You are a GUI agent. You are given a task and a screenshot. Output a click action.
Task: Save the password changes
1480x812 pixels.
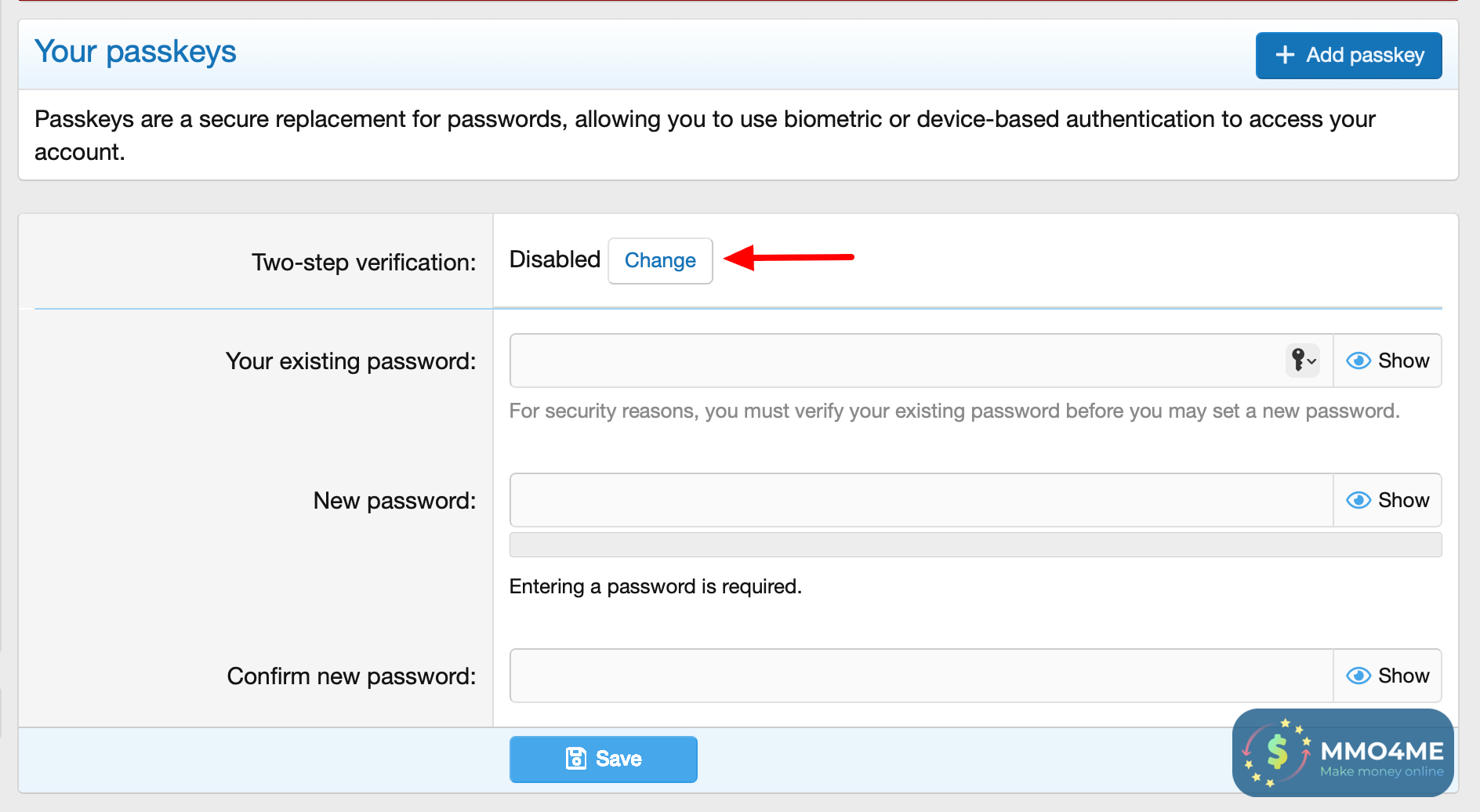click(603, 759)
